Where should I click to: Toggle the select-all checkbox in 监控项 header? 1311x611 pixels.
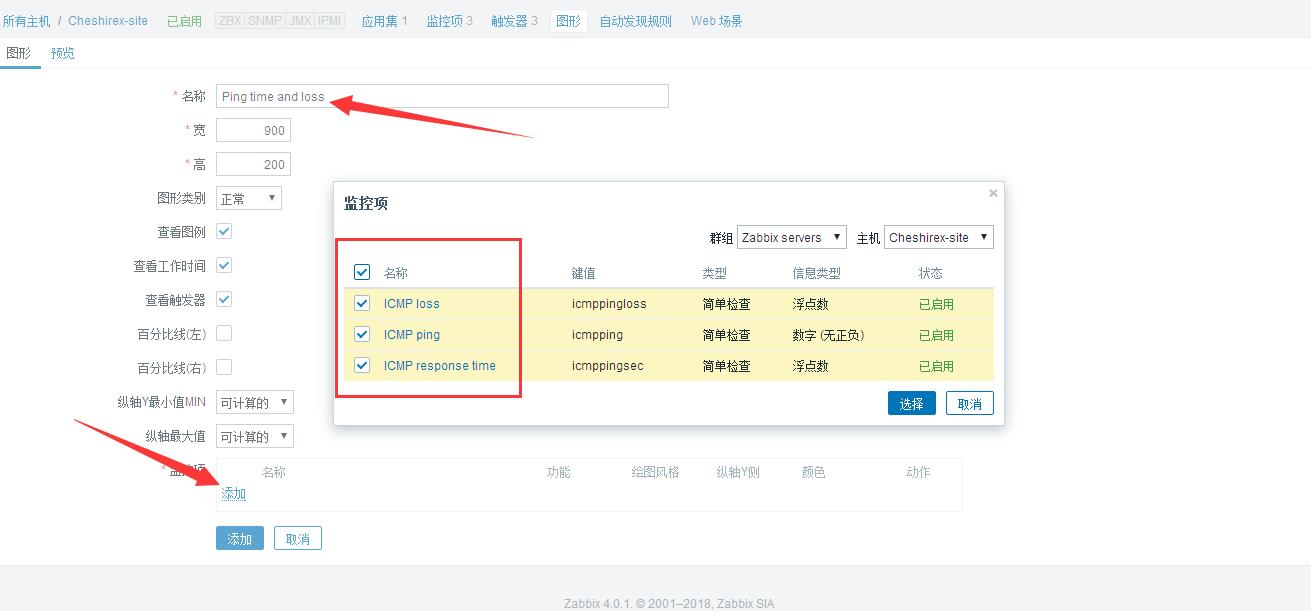362,272
